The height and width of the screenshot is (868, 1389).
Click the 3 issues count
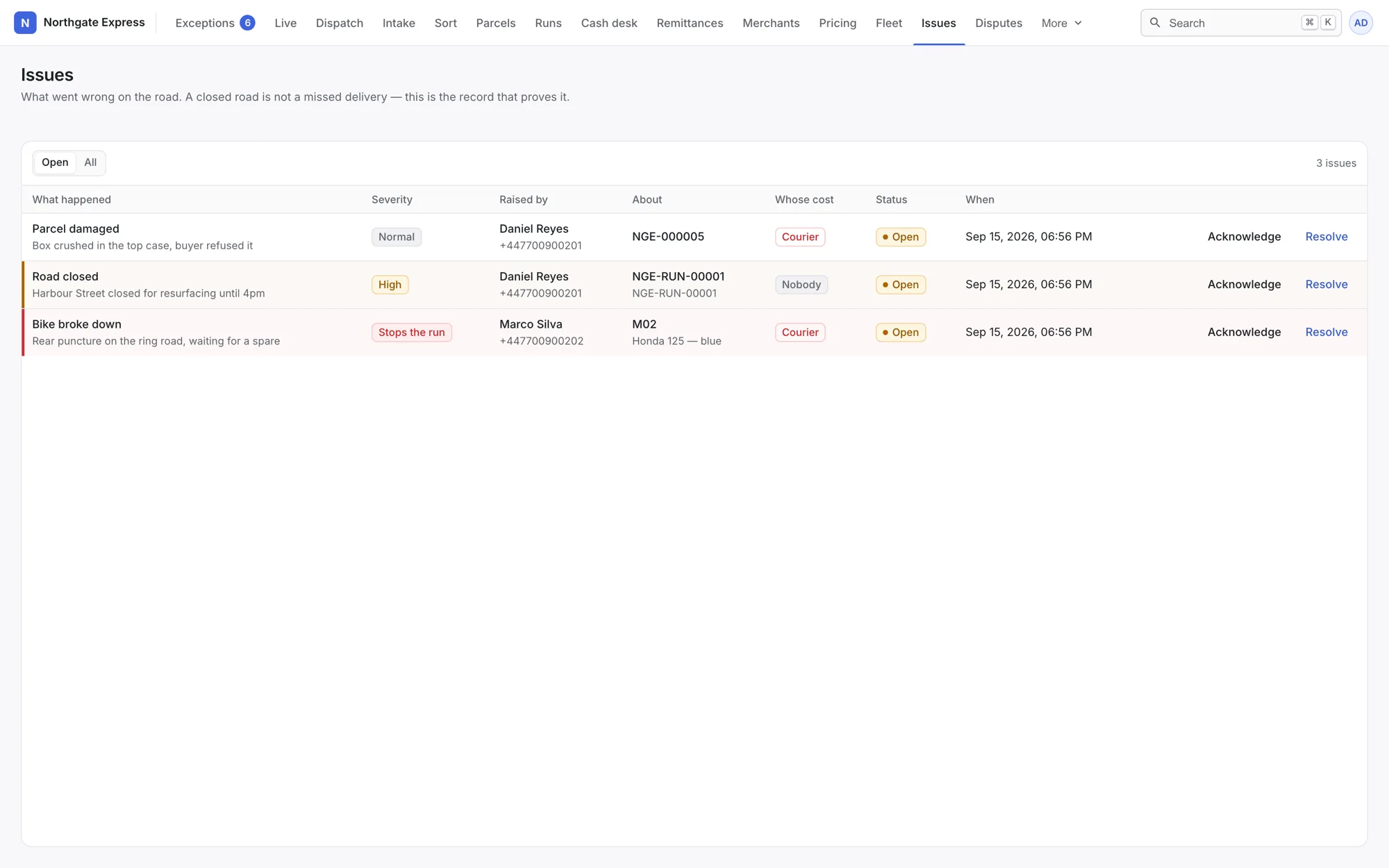click(x=1336, y=163)
